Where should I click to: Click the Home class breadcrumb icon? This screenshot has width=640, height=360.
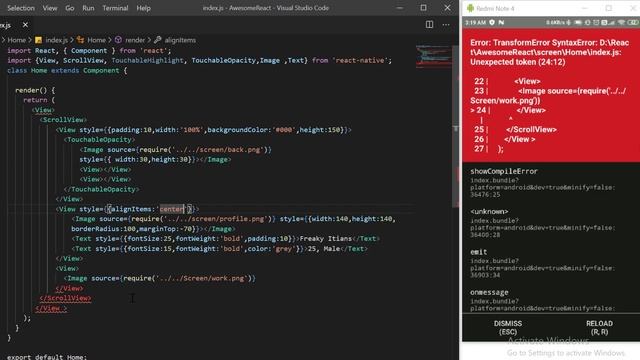tap(80, 40)
